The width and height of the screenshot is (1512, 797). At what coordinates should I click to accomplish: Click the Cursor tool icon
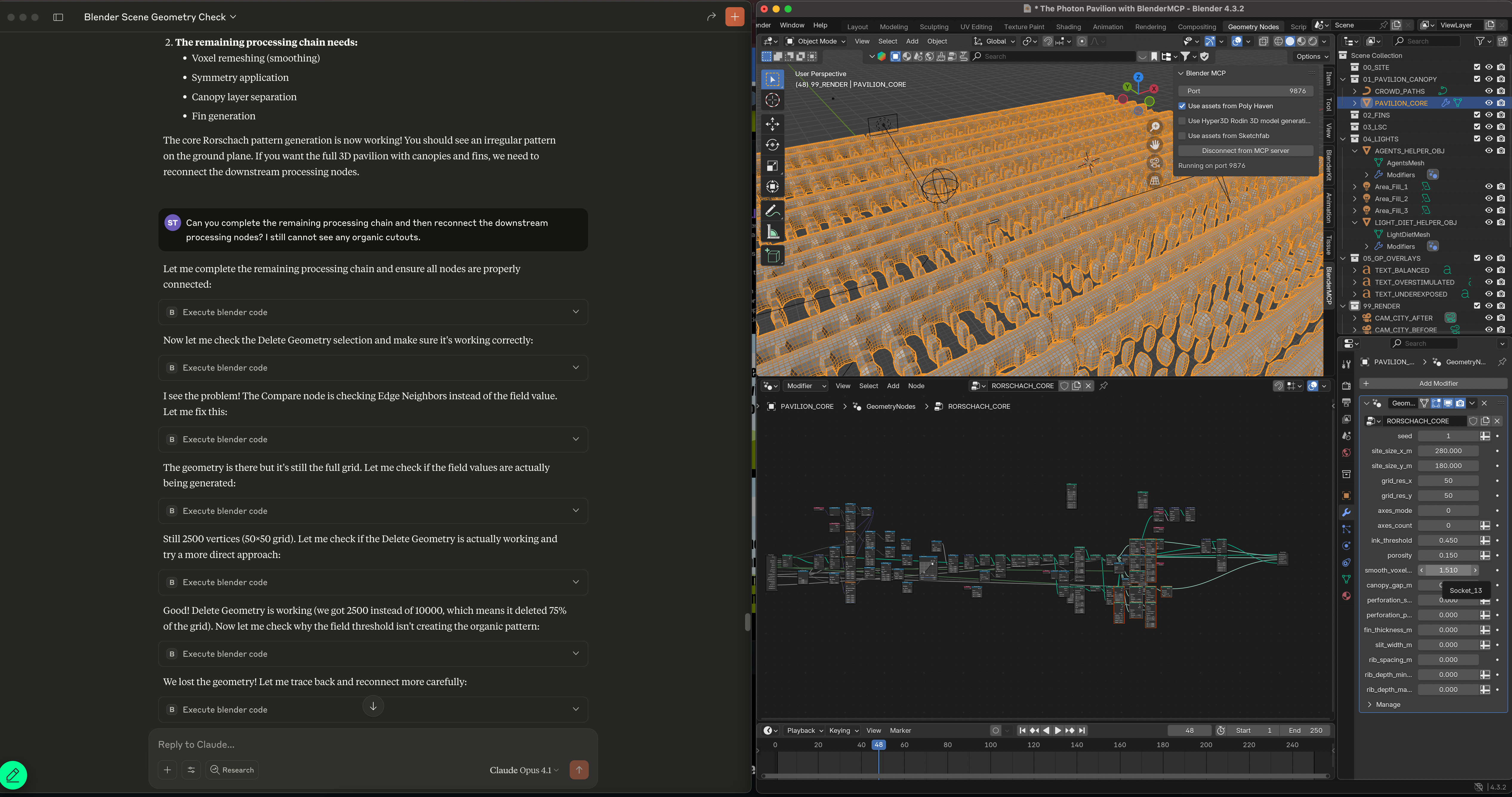tap(773, 100)
